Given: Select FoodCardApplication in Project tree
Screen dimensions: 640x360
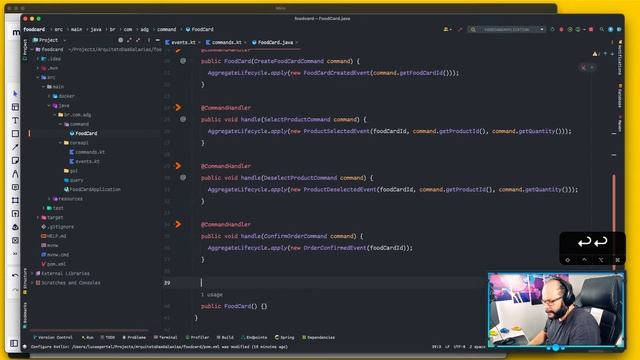Looking at the screenshot, I should tap(92, 189).
